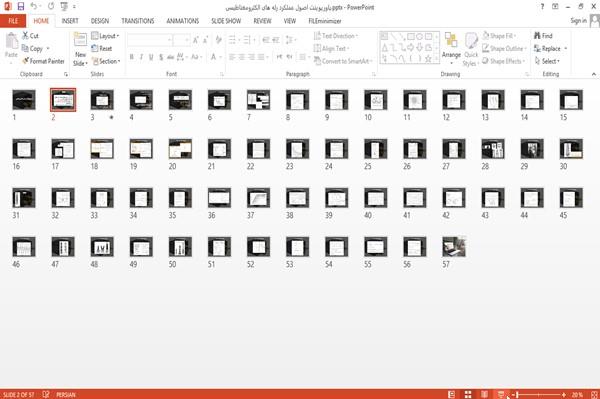Open the Shape Effects dropdown

pos(504,61)
